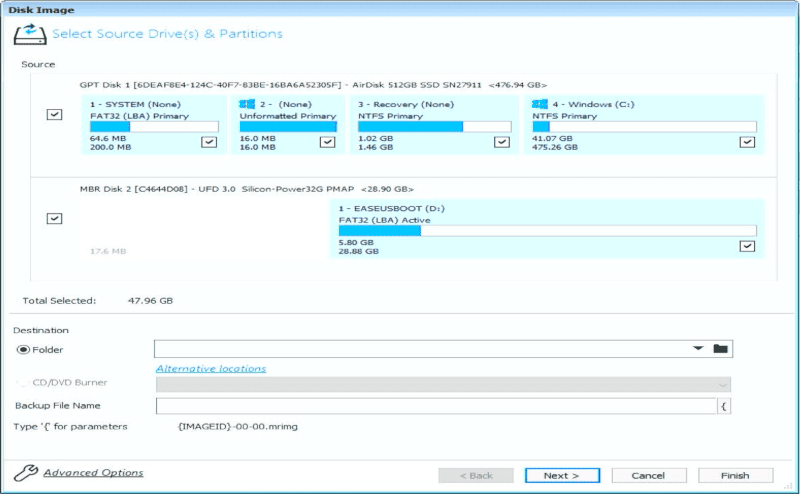Click the Windows logo on partition 2
The width and height of the screenshot is (800, 494).
246,104
